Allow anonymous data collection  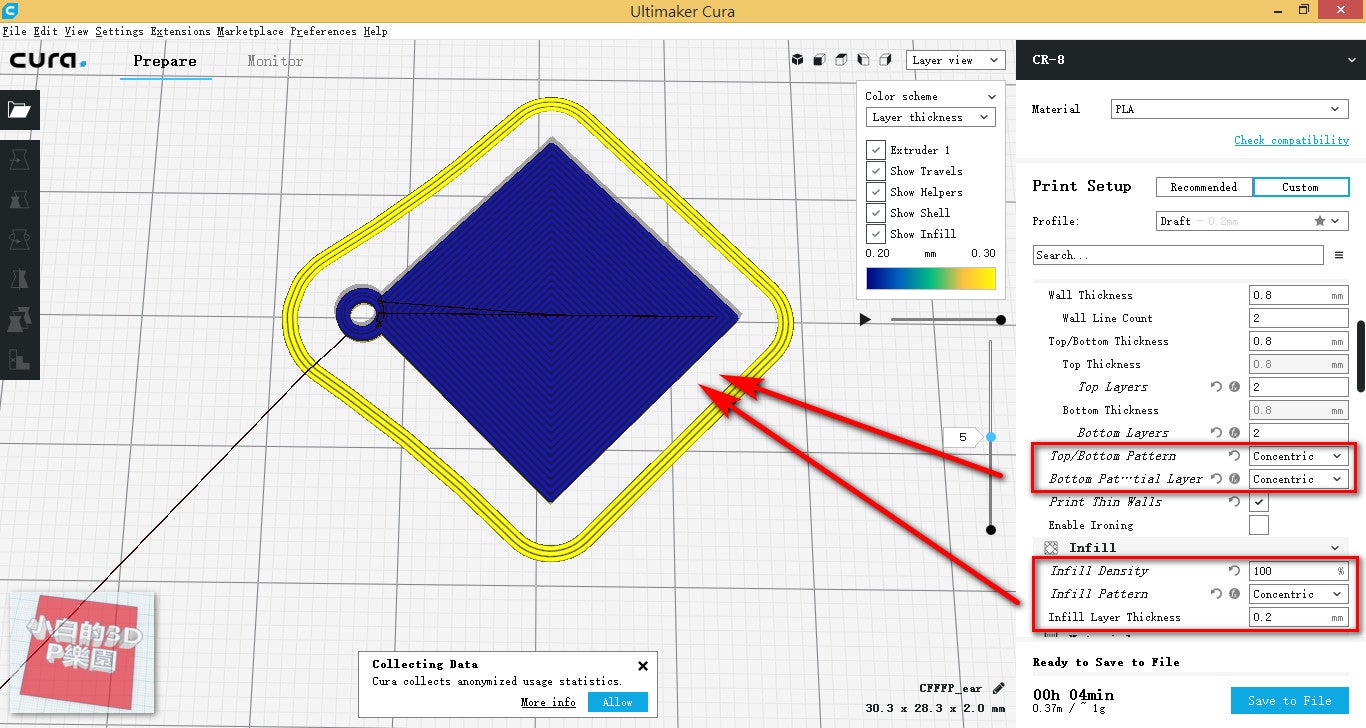tap(617, 702)
